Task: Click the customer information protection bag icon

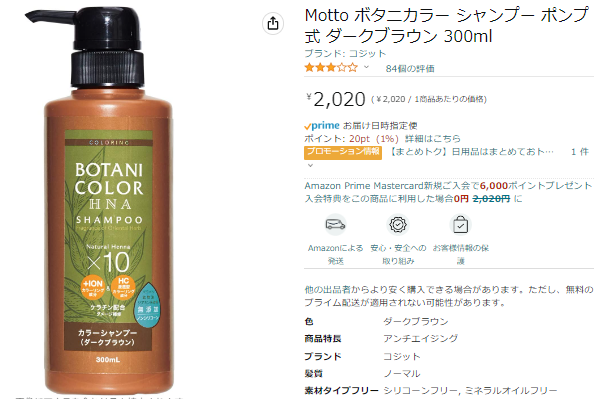Action: [x=460, y=225]
